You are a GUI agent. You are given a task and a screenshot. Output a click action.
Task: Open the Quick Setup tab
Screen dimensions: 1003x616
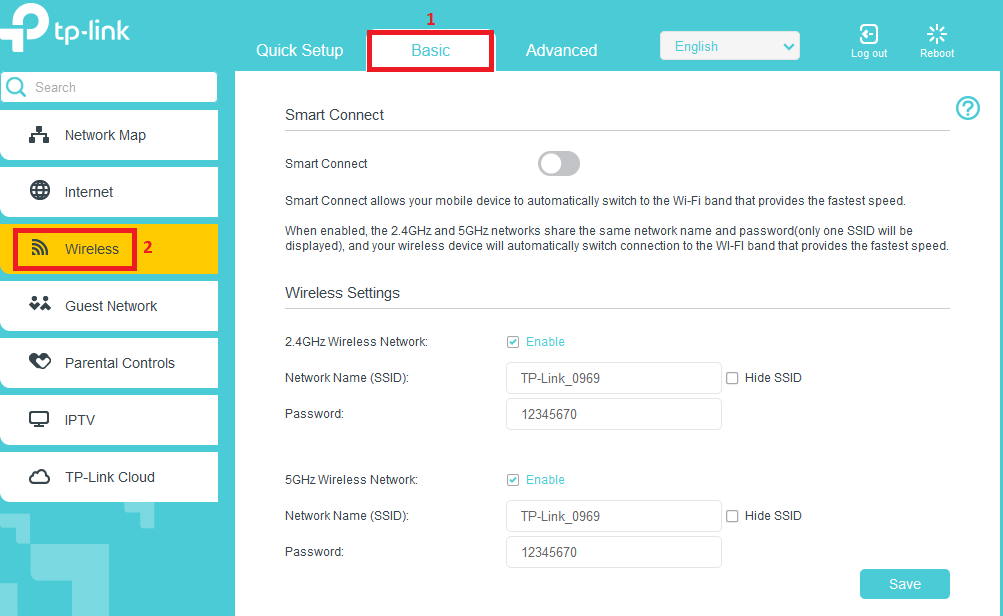(299, 49)
